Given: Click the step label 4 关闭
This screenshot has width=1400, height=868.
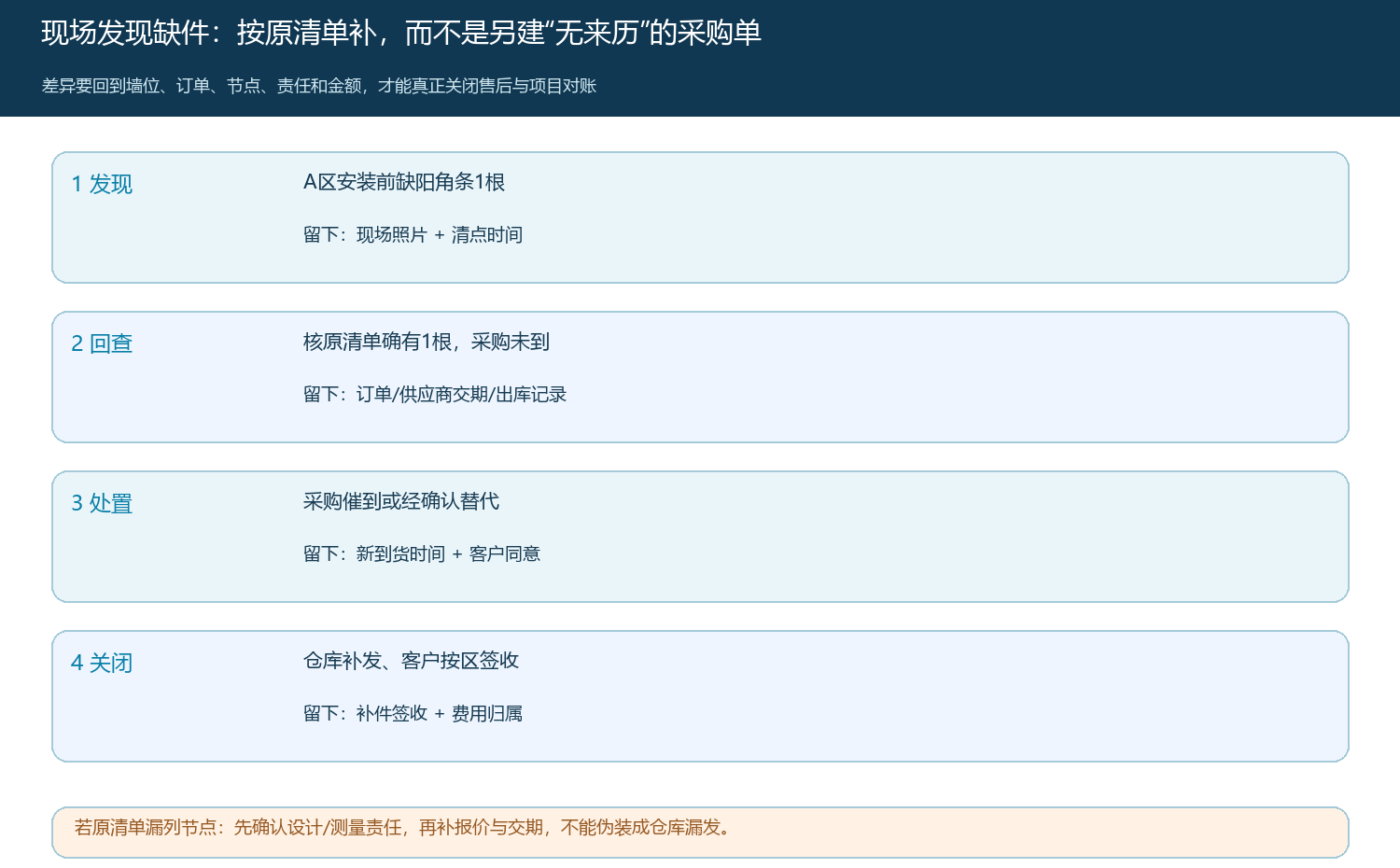Looking at the screenshot, I should pyautogui.click(x=102, y=663).
